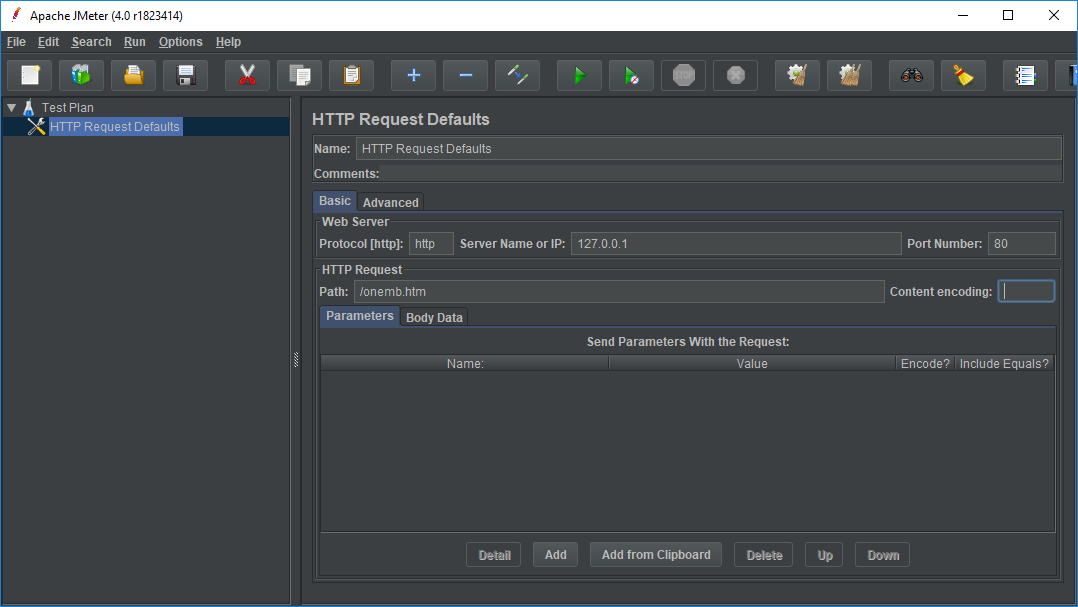The height and width of the screenshot is (607, 1078).
Task: Click the Add from Clipboard button
Action: point(656,555)
